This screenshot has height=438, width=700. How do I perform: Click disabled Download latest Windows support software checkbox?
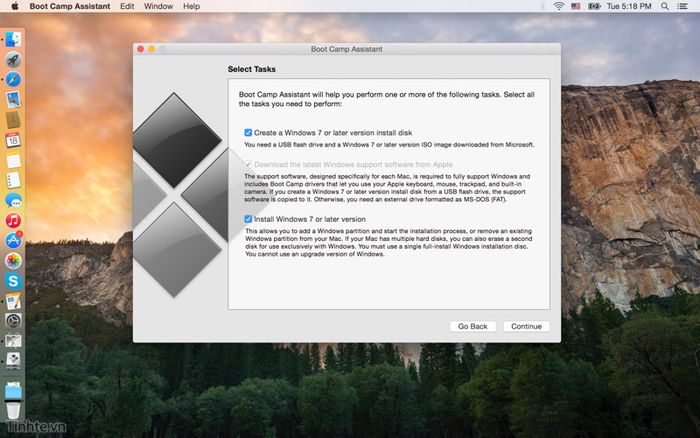coord(248,164)
